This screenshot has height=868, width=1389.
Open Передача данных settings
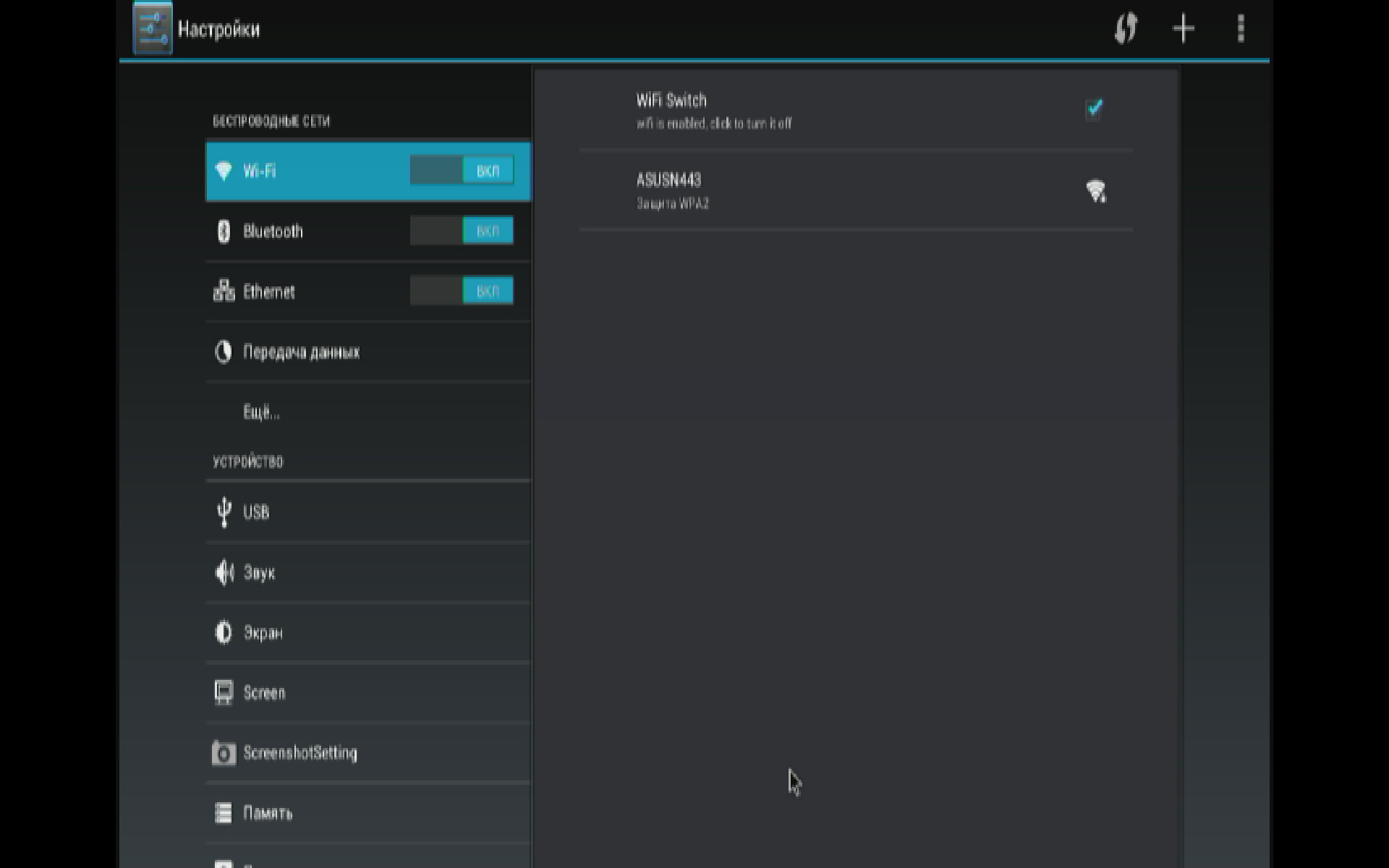[x=302, y=352]
